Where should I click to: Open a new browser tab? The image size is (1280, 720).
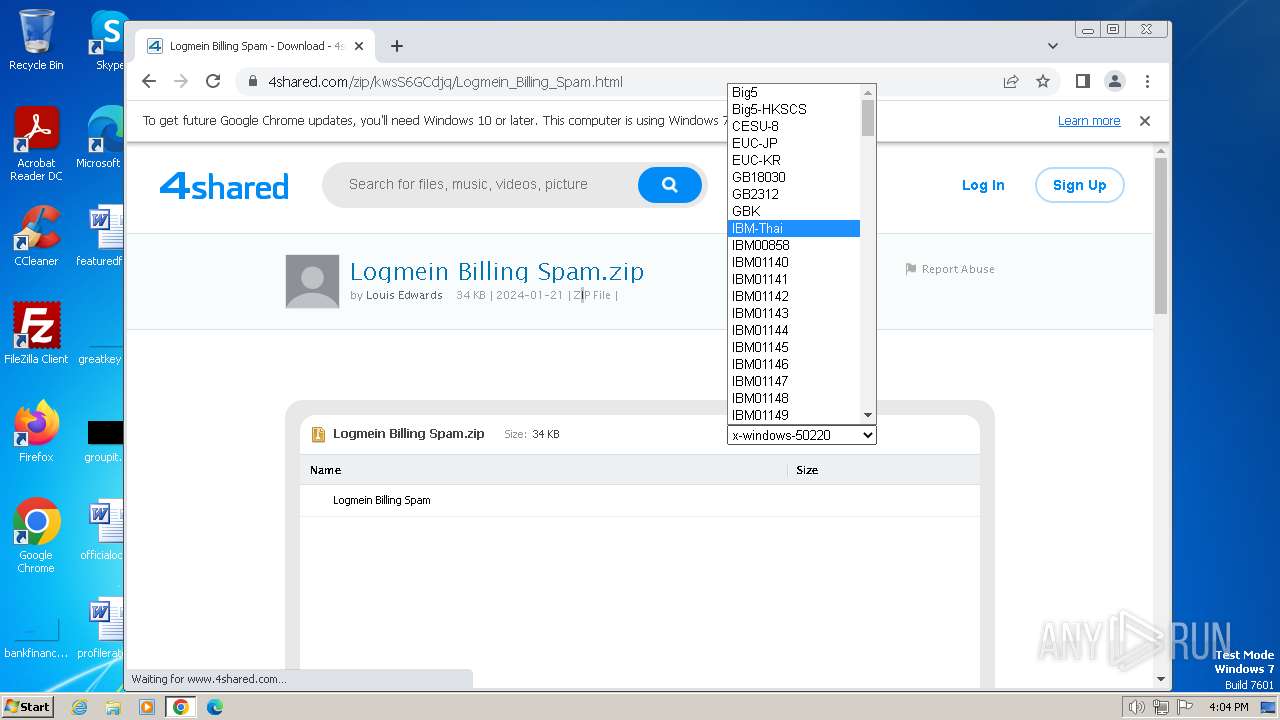(397, 46)
